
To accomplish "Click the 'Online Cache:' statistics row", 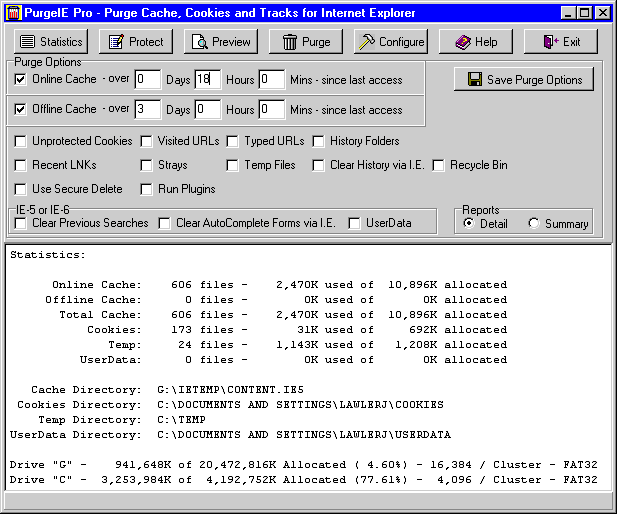I will tap(279, 285).
